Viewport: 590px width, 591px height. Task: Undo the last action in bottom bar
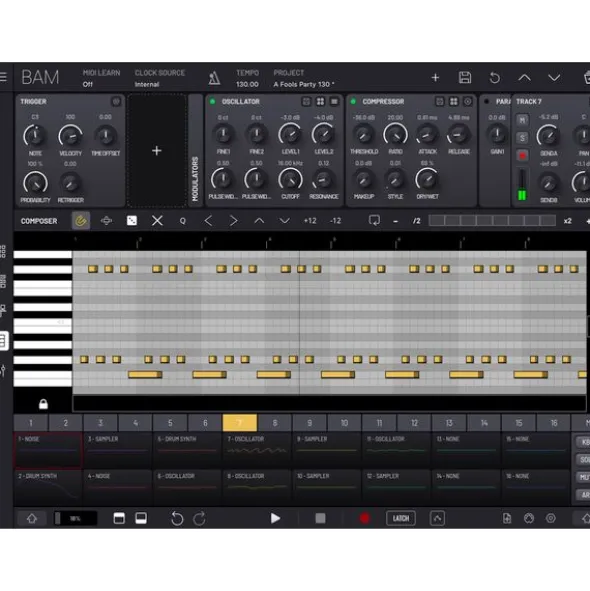177,519
